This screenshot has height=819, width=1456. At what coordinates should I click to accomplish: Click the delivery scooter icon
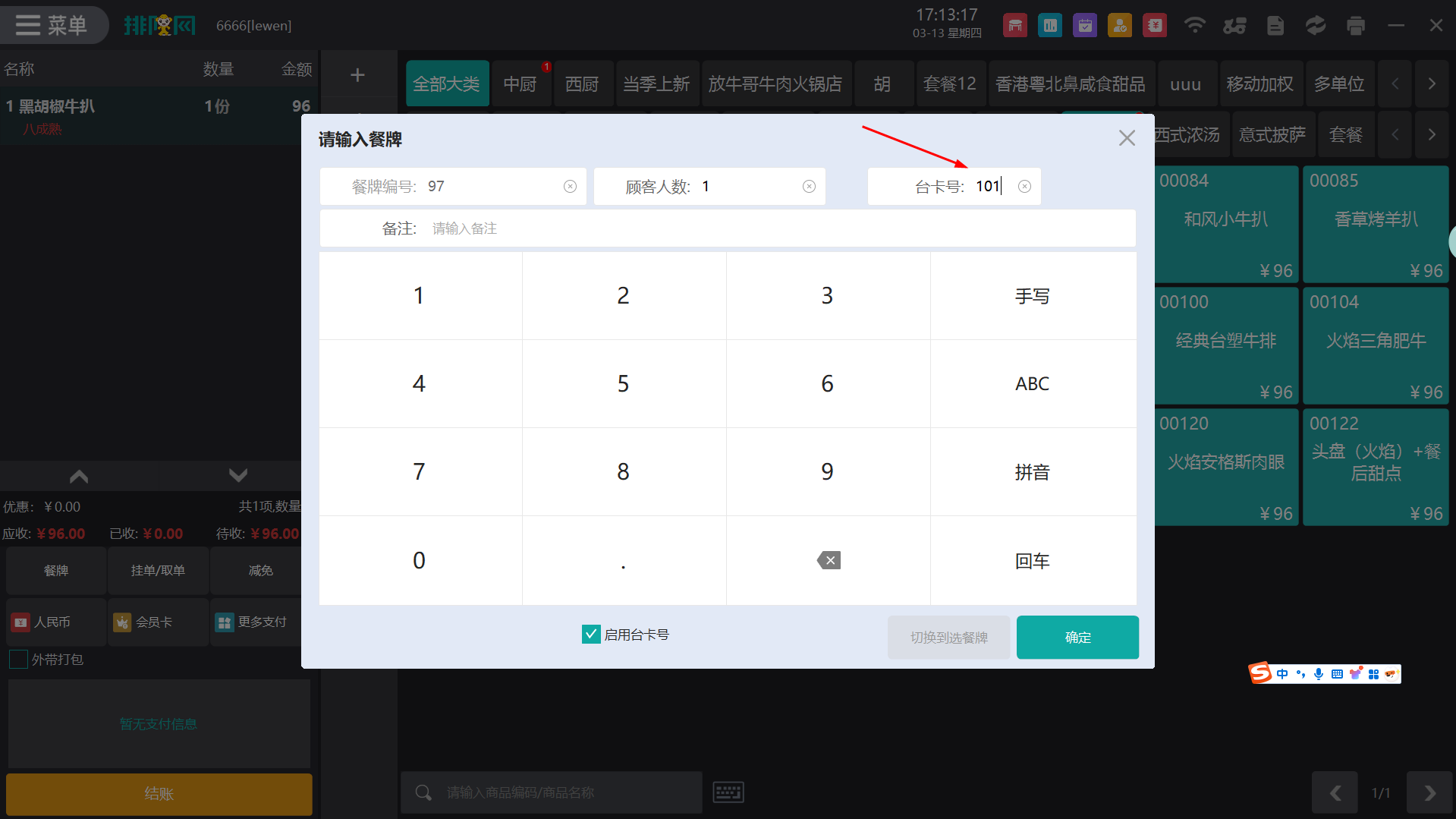click(x=1234, y=26)
